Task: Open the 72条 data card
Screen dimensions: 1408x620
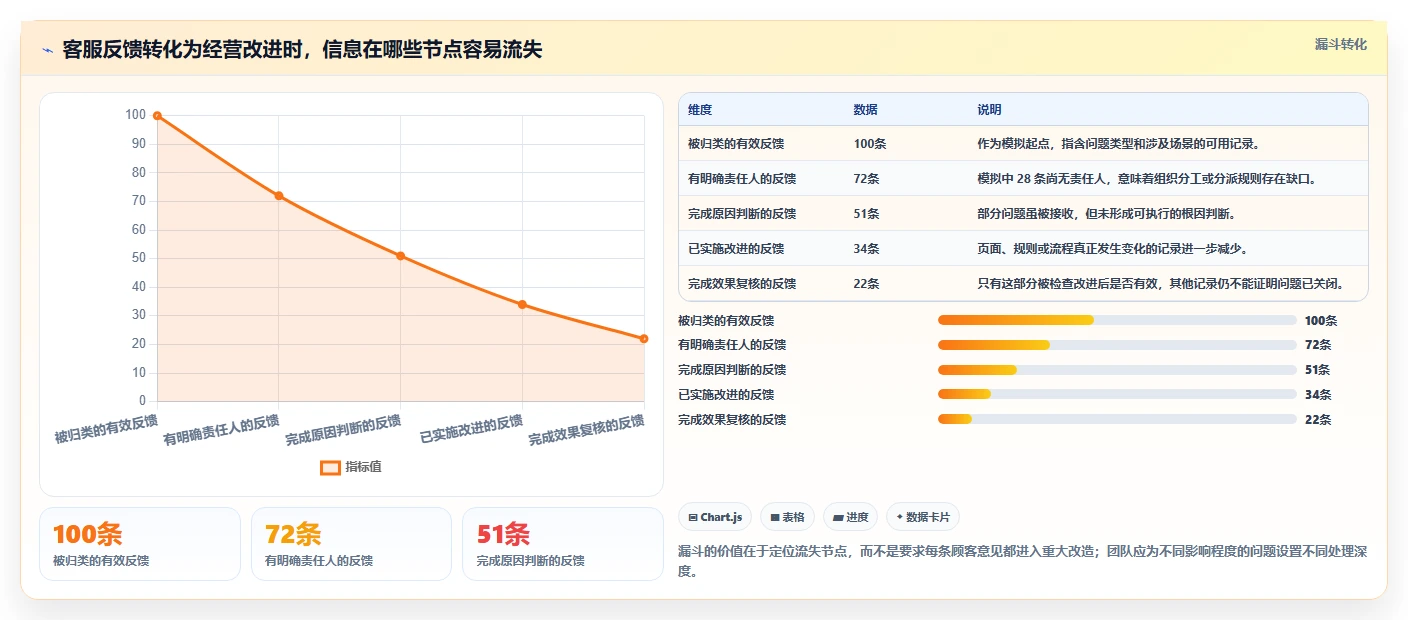Action: click(352, 544)
